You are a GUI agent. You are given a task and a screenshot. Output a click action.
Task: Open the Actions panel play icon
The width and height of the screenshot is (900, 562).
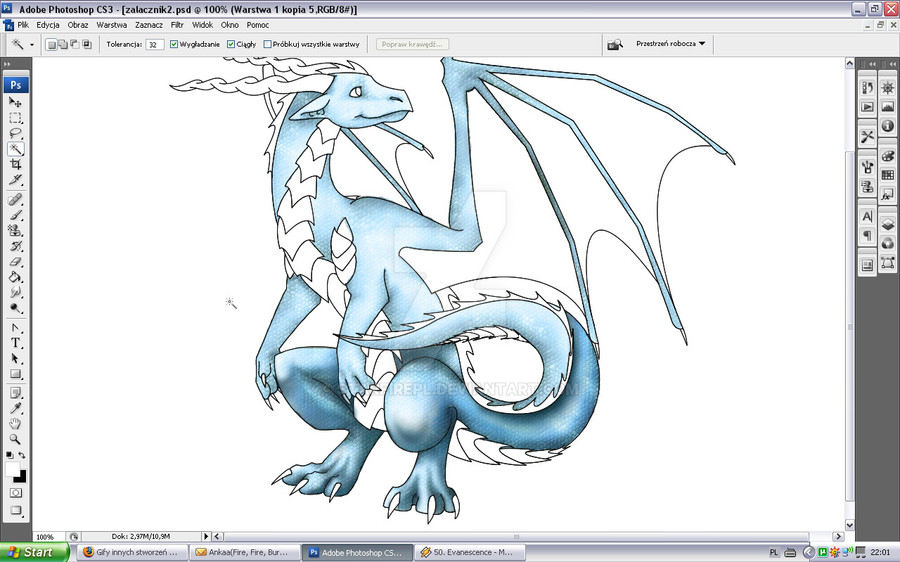(867, 107)
